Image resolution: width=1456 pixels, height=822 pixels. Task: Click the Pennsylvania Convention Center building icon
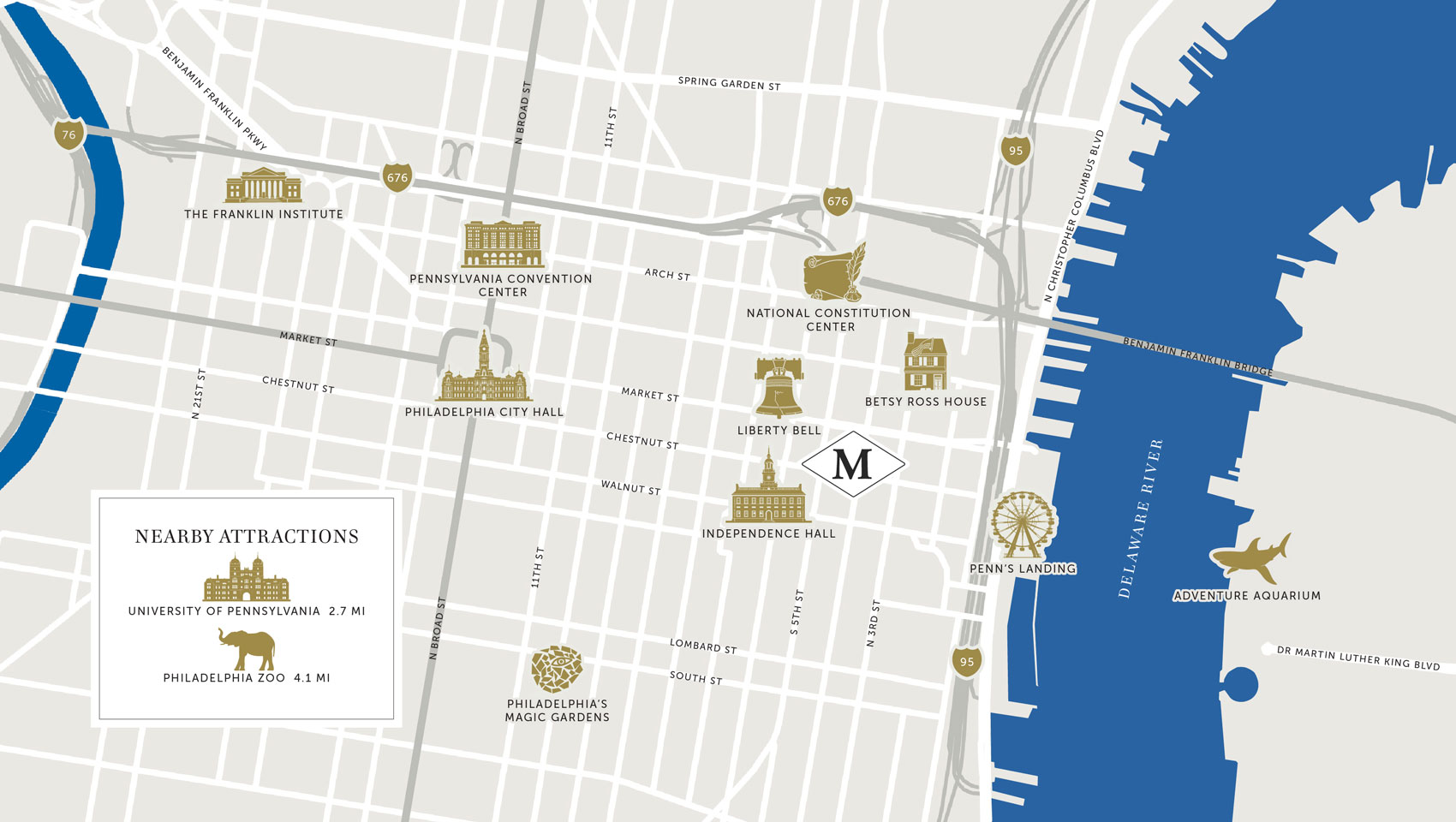pos(503,245)
